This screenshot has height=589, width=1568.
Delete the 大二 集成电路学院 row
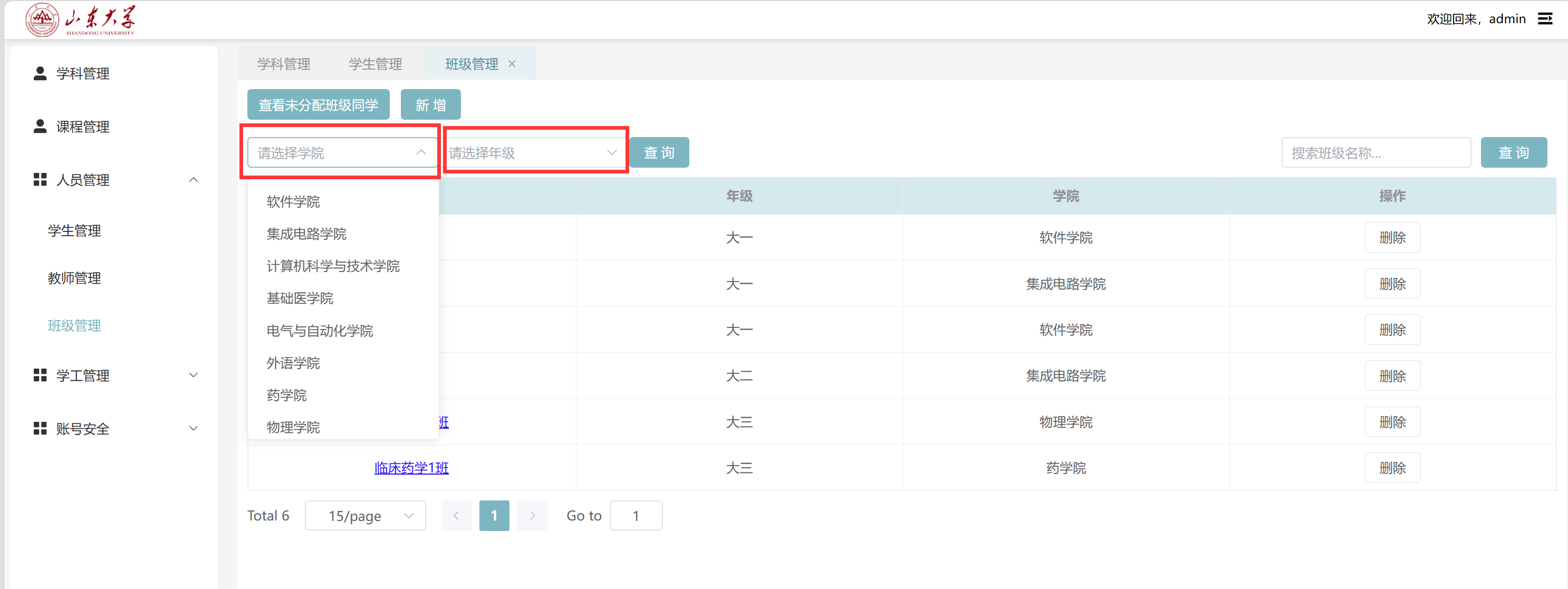(1393, 375)
